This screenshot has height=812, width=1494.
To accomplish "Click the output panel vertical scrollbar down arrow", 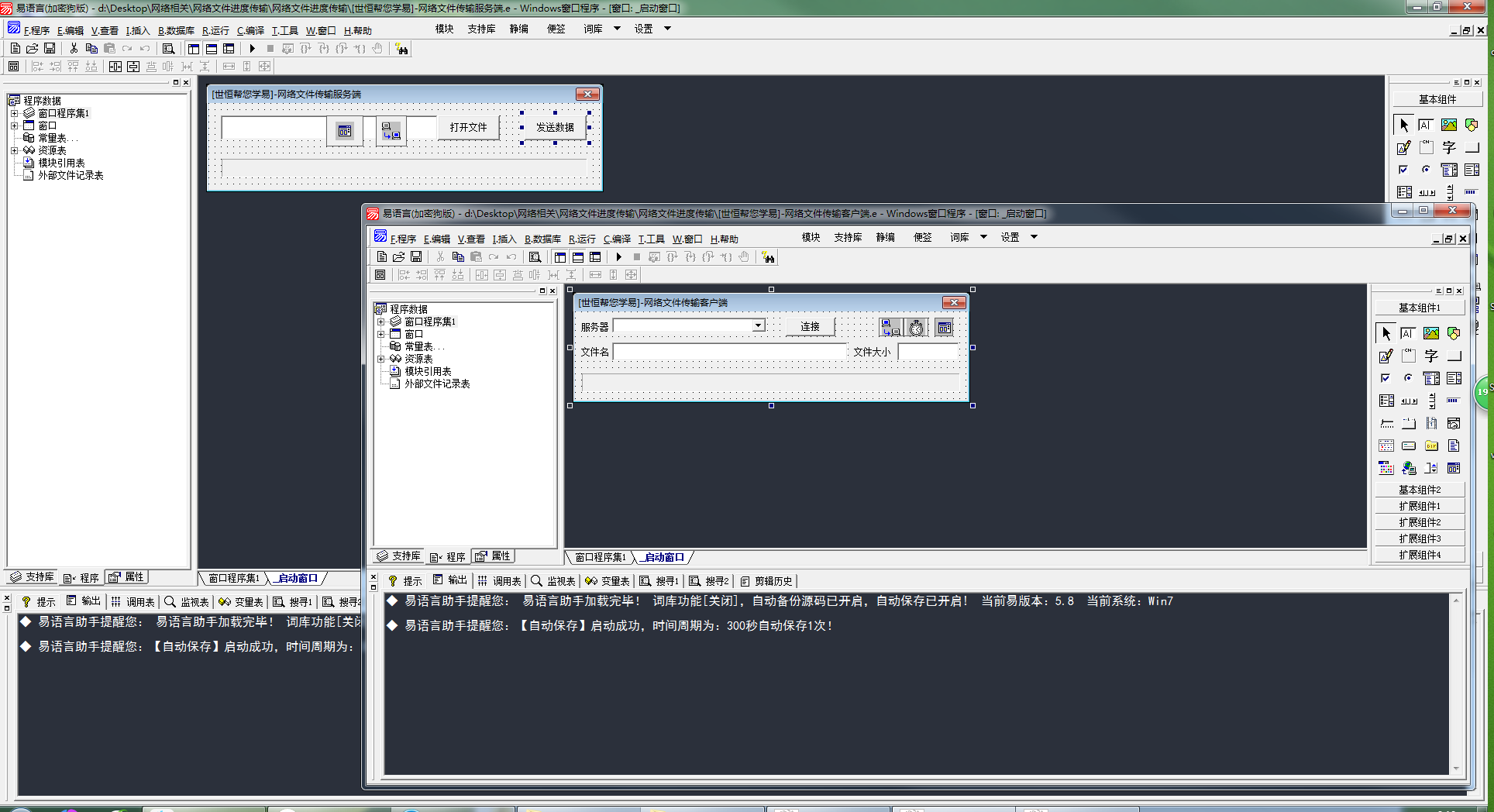I will [x=1456, y=769].
